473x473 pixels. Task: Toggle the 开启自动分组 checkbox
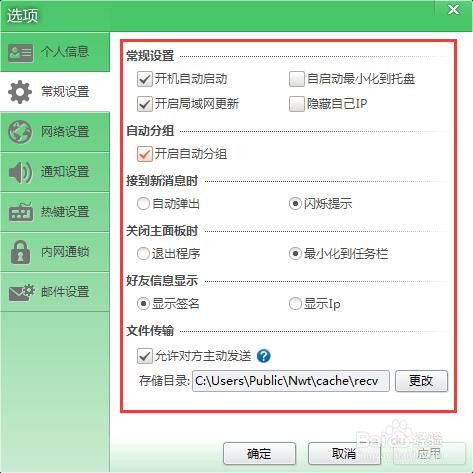point(145,154)
